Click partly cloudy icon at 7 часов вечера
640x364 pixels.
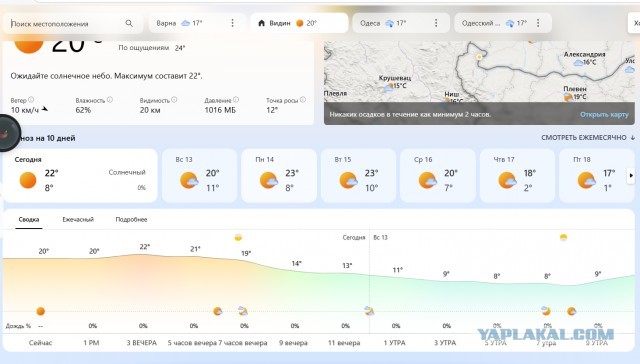click(x=242, y=311)
